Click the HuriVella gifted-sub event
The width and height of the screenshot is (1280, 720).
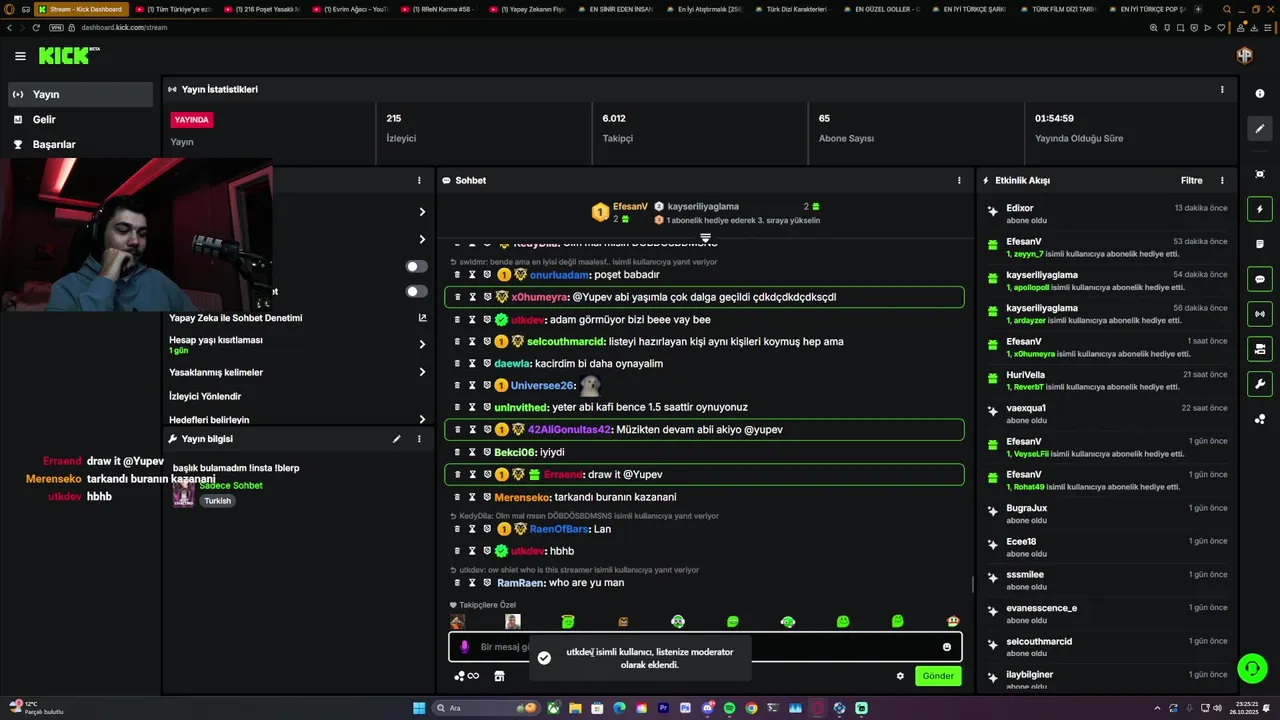1106,381
